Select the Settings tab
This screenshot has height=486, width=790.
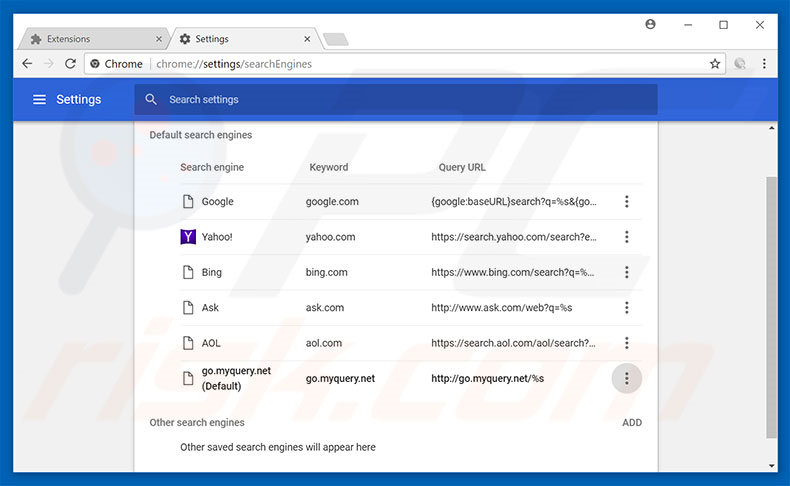pos(243,39)
